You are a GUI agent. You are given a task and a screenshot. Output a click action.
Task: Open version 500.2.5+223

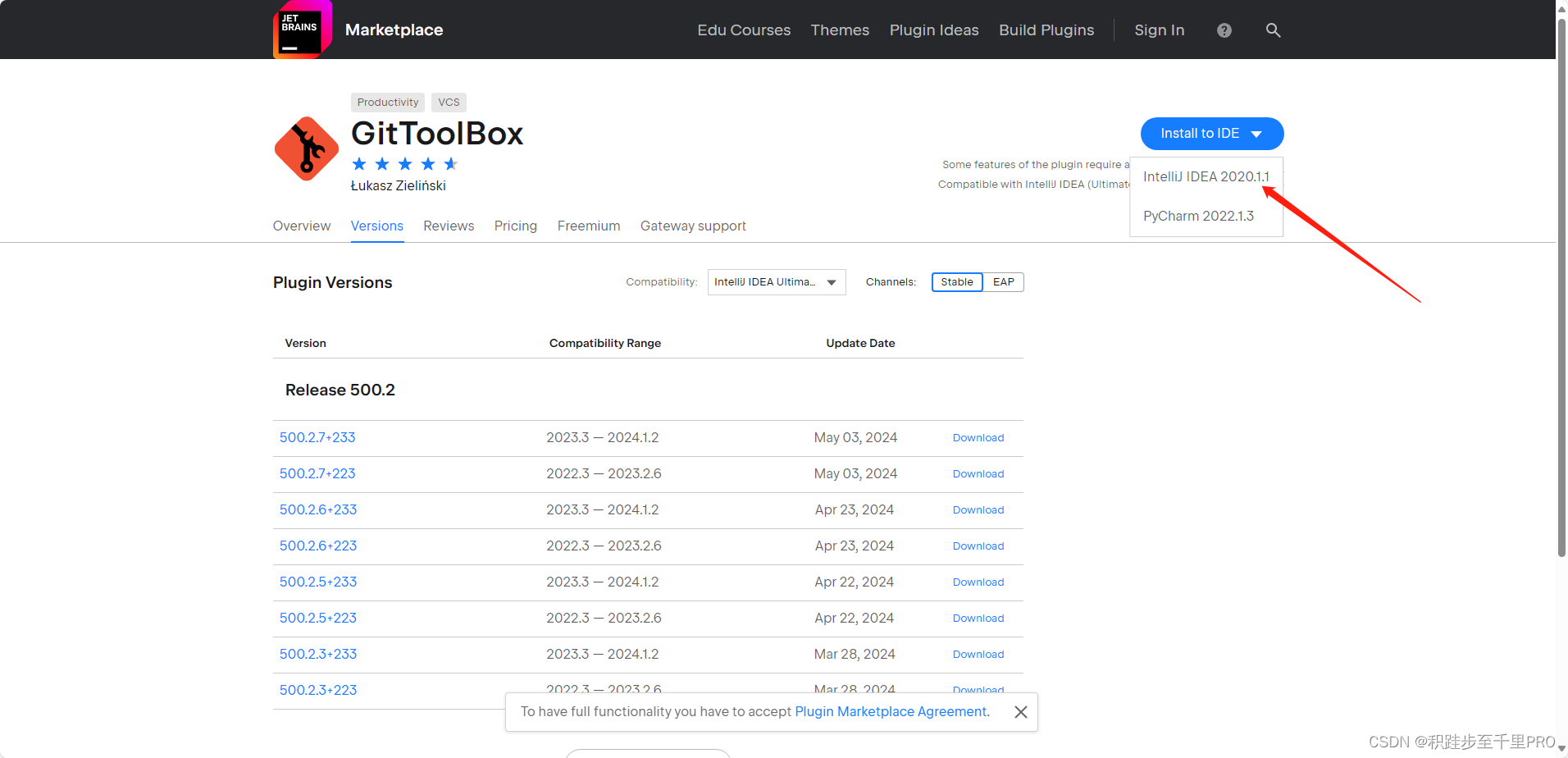pyautogui.click(x=318, y=619)
